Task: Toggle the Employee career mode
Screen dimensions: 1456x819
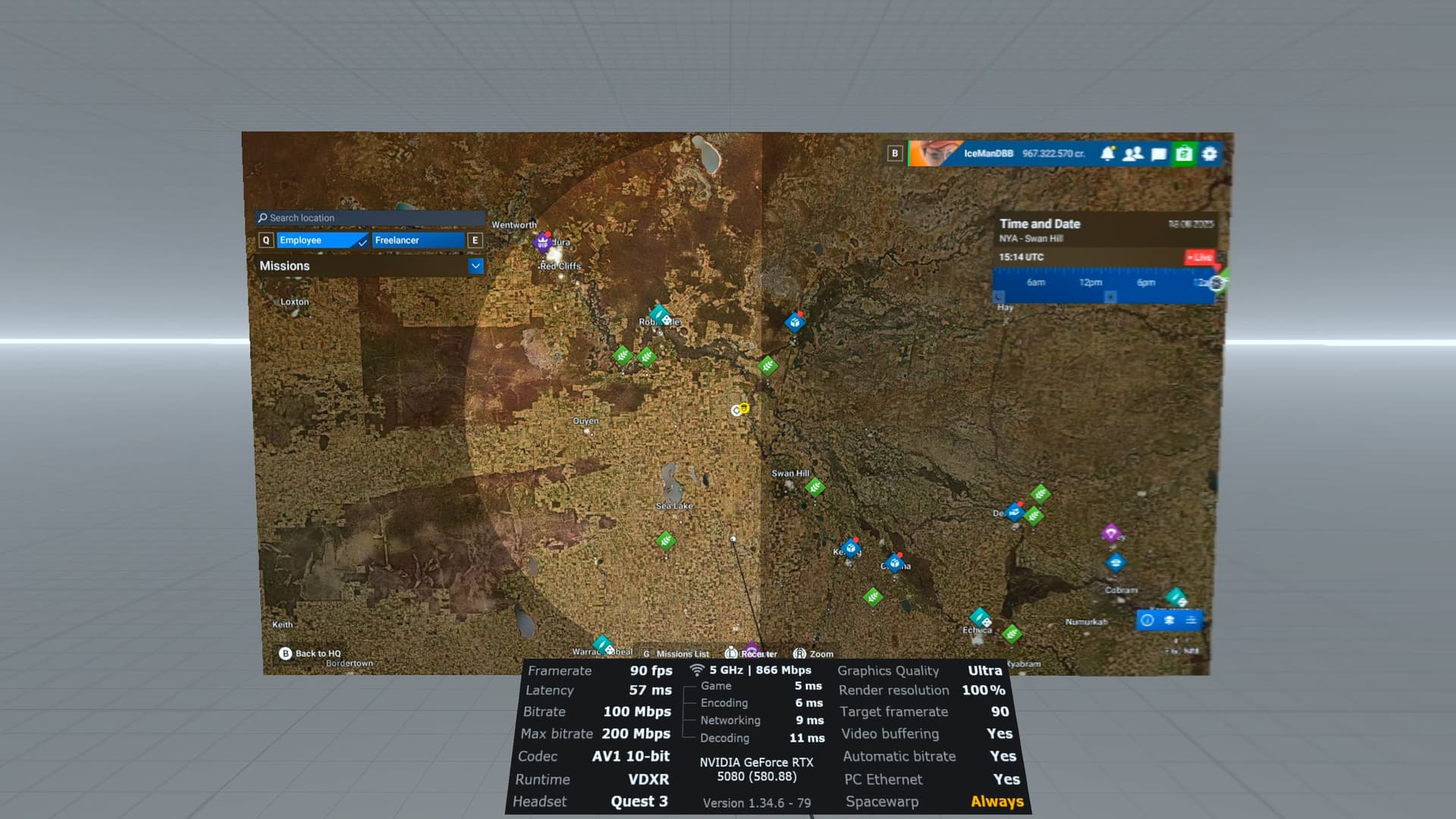Action: [322, 240]
